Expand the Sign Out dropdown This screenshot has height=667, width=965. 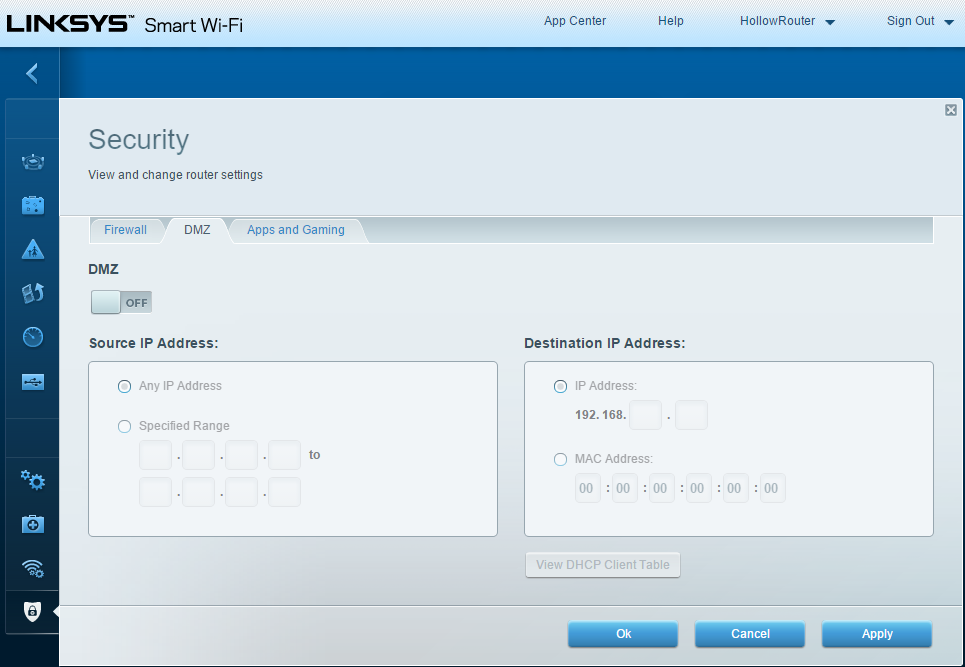920,21
